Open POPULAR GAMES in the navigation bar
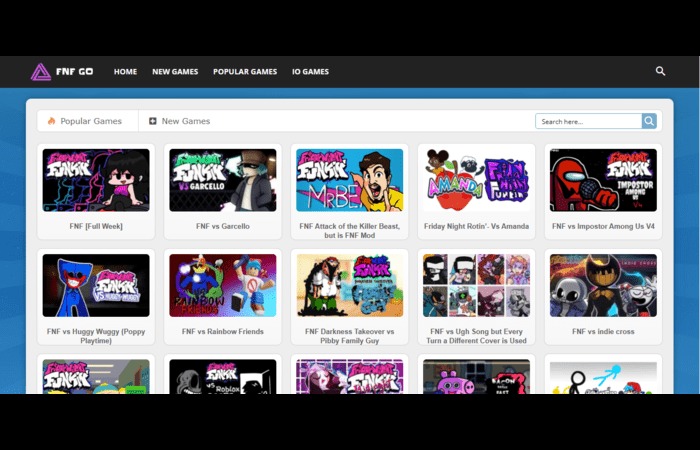 tap(245, 71)
